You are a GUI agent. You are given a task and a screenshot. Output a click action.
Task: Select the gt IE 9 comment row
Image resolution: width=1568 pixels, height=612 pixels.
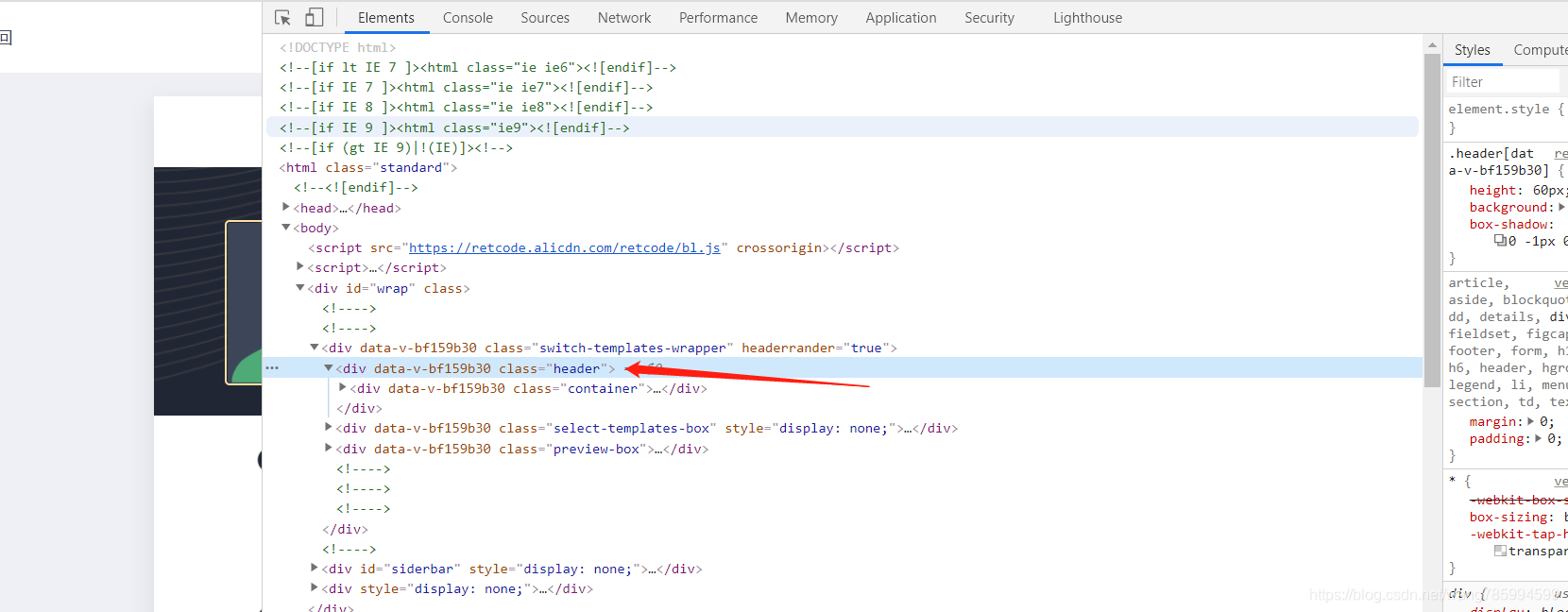[396, 147]
